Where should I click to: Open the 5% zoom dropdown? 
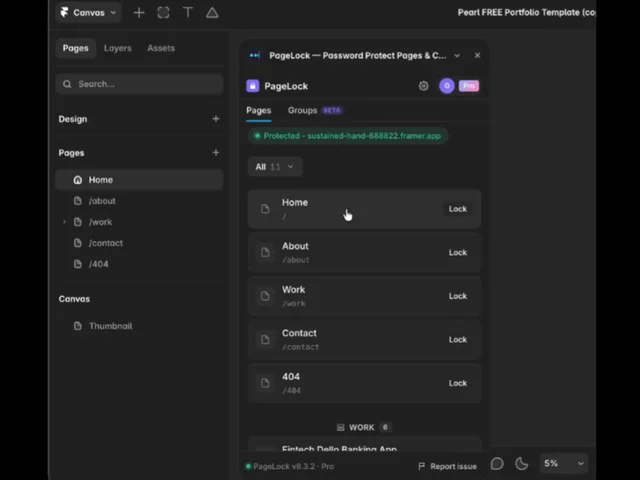click(564, 464)
